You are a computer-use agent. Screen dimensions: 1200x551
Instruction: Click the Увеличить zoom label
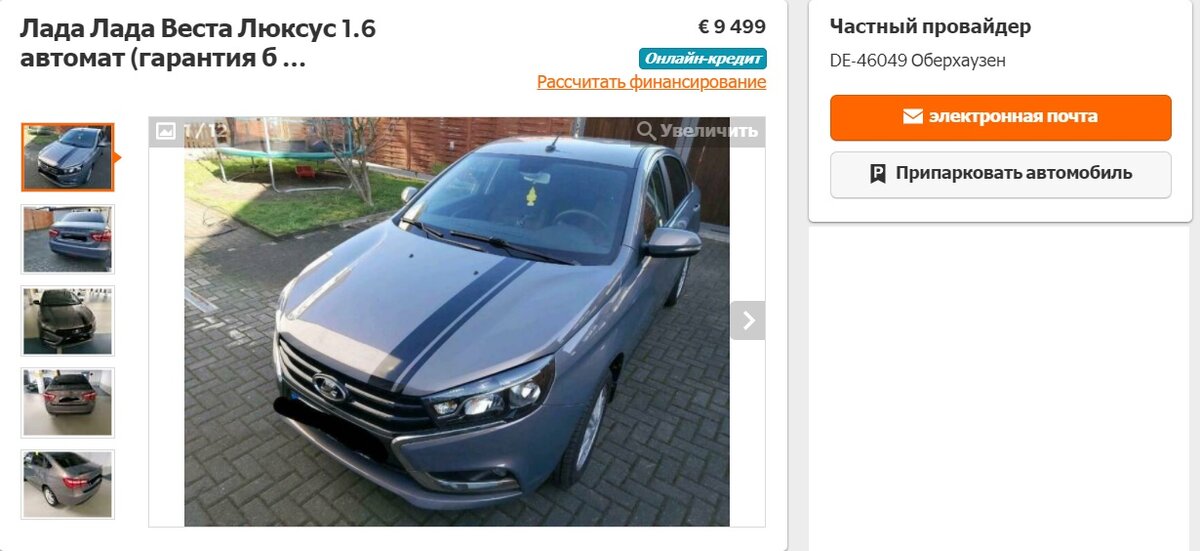(709, 131)
